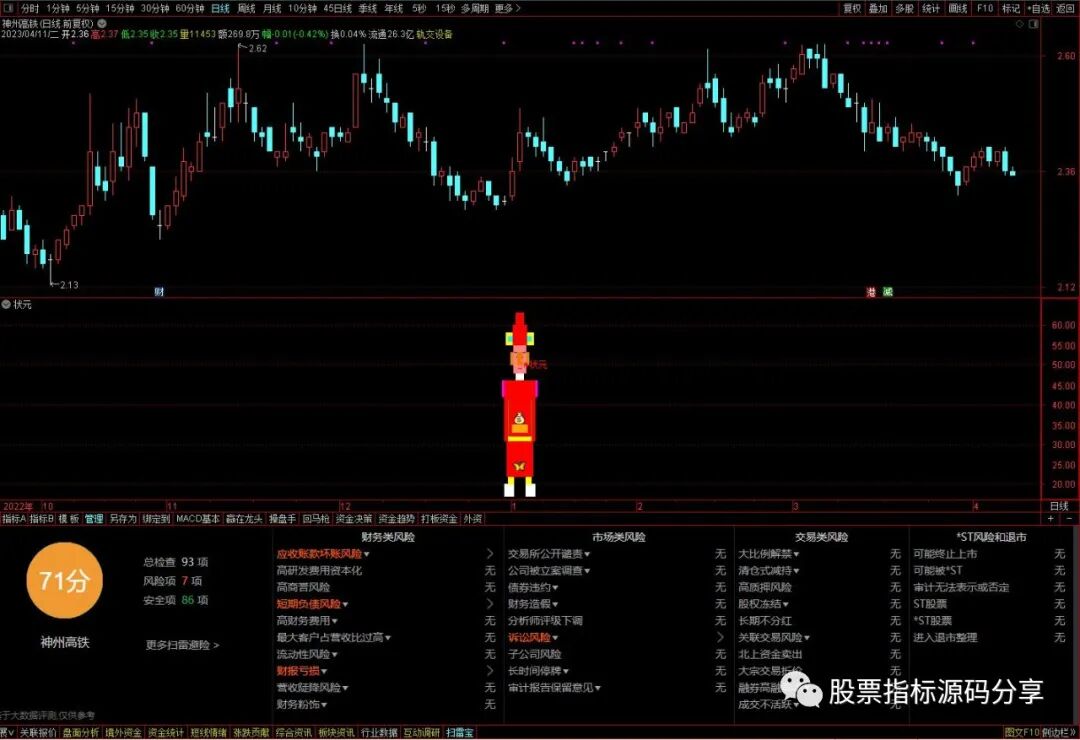Select the 指标A indicator tab
Viewport: 1080px width, 740px height.
click(14, 519)
